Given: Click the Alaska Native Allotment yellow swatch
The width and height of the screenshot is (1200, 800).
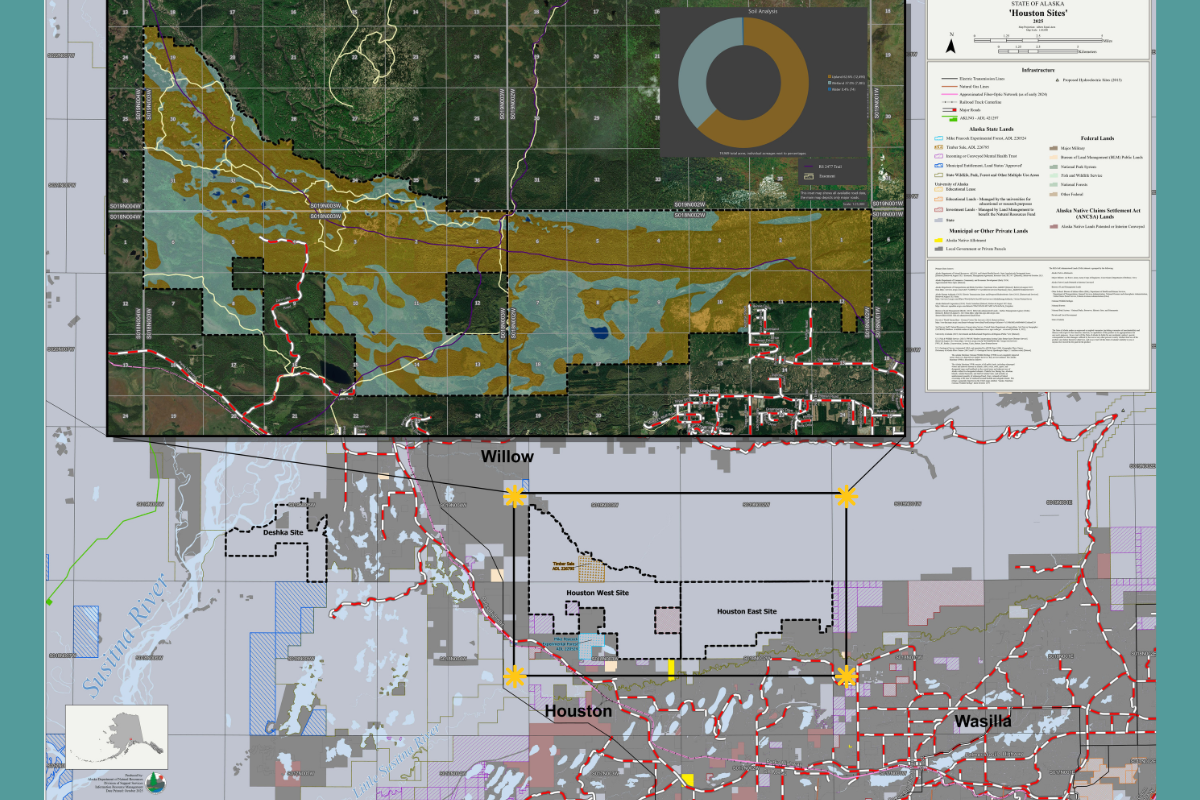Looking at the screenshot, I should click(x=939, y=240).
